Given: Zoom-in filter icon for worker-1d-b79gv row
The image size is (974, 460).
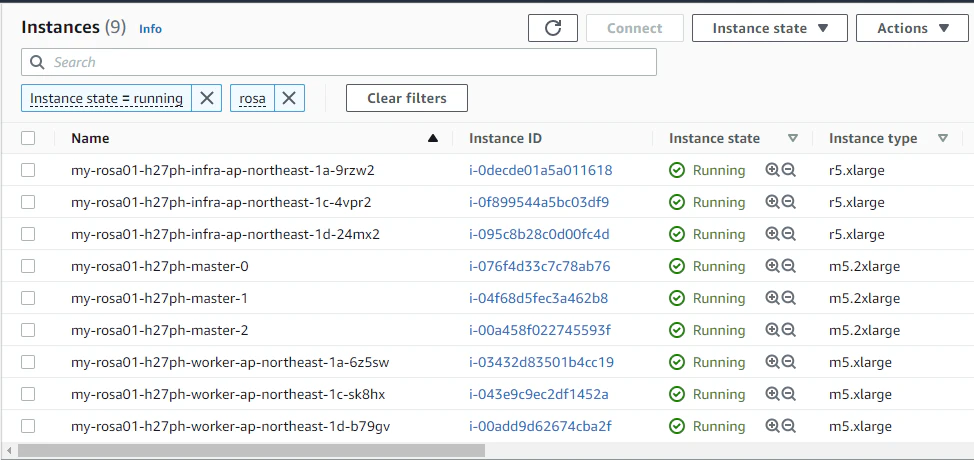Looking at the screenshot, I should 772,426.
